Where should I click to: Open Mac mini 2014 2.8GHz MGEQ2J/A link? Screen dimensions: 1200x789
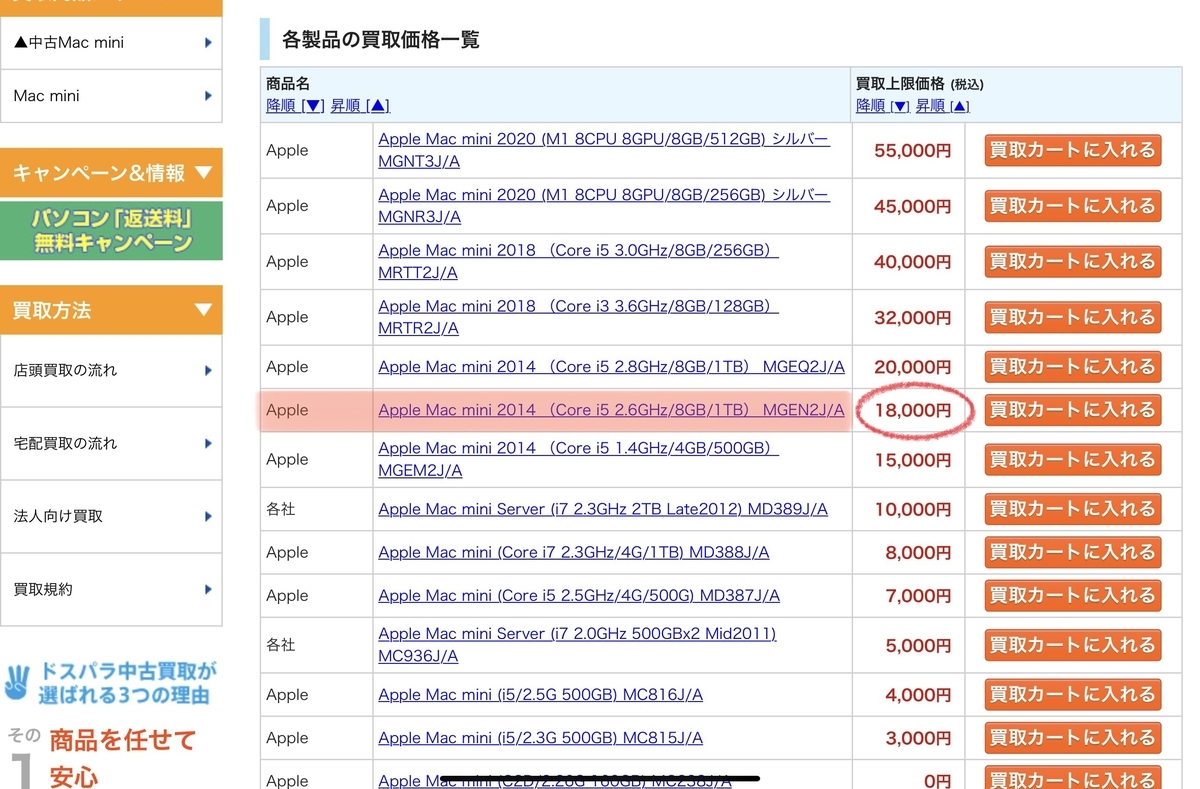[x=611, y=367]
